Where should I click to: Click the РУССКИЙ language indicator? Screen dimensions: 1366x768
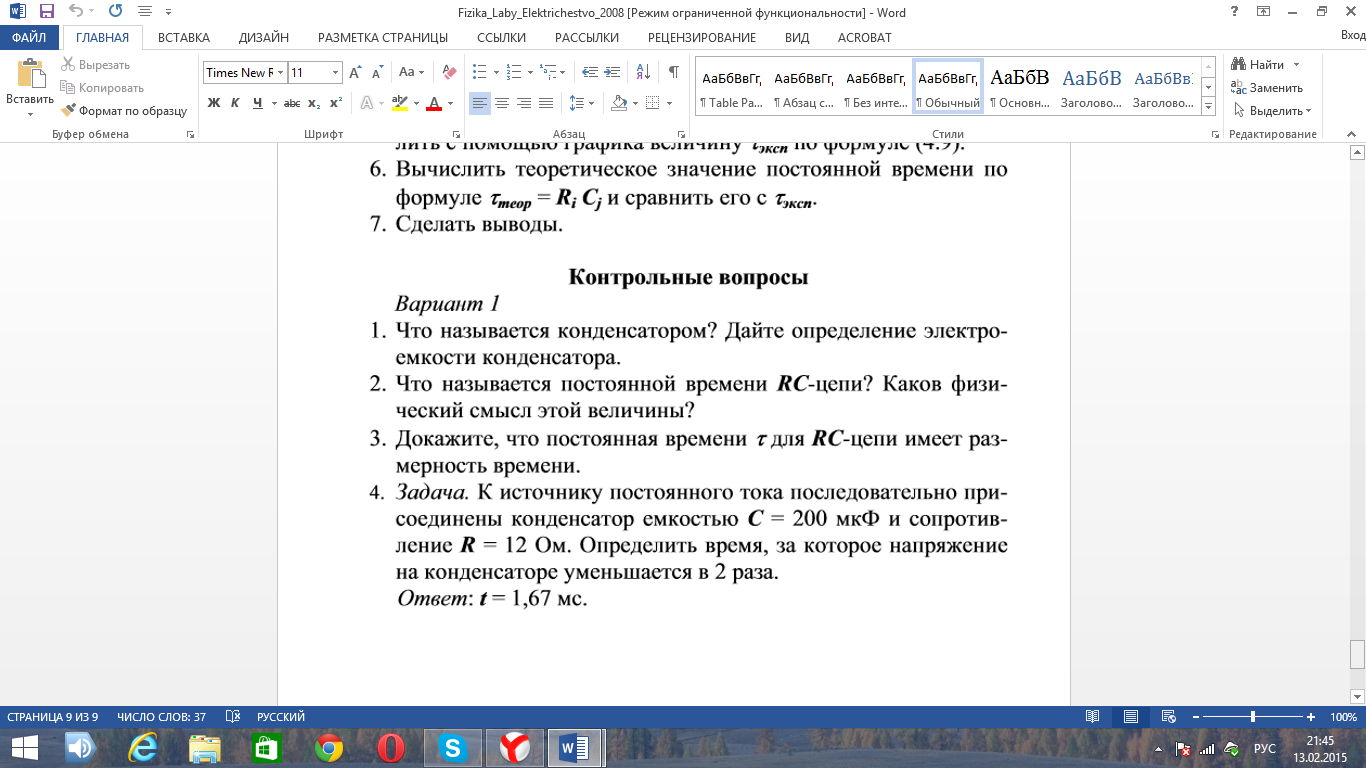click(x=281, y=717)
